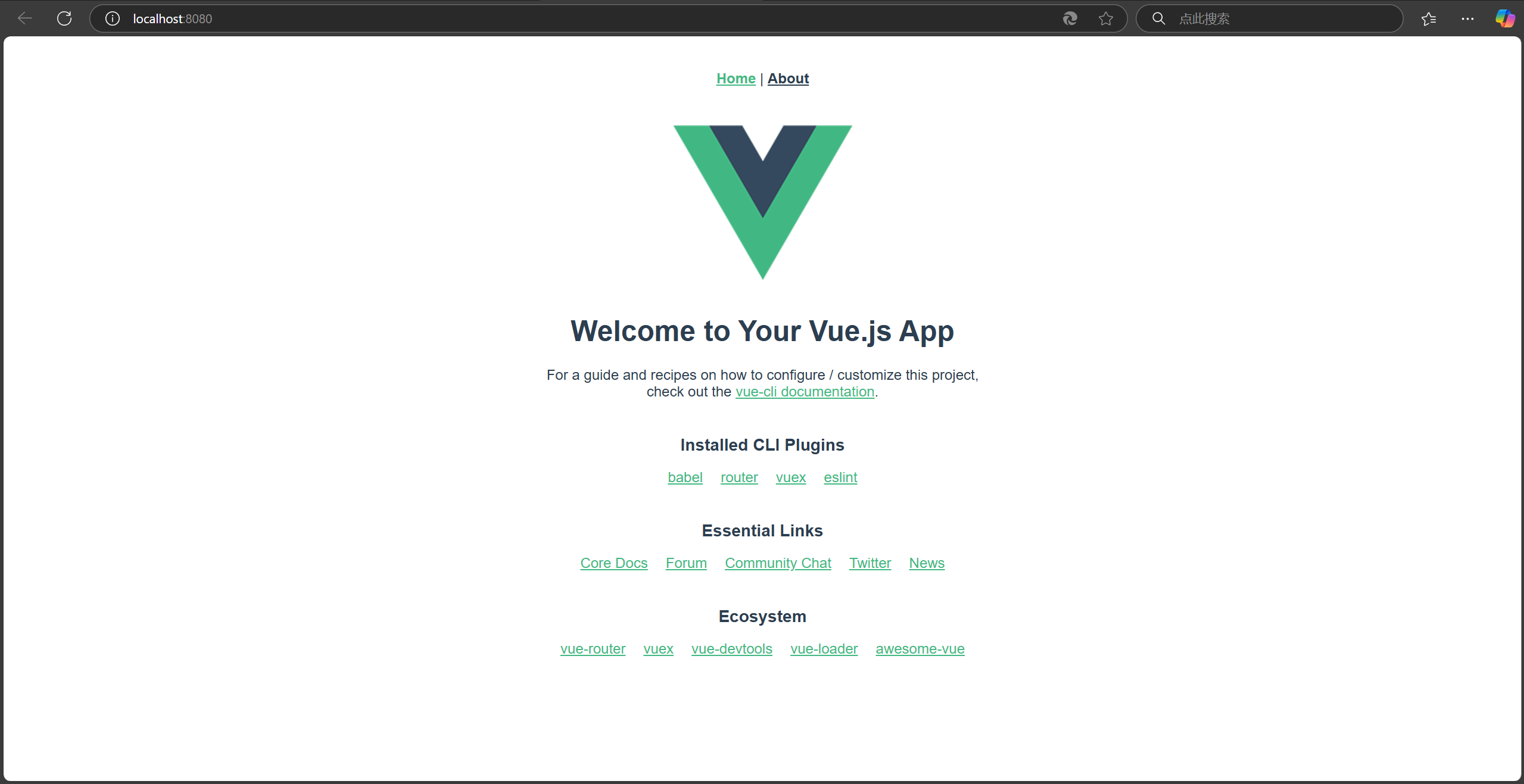Open the babel plugin link
Screen dimensions: 1524x784
[x=685, y=477]
